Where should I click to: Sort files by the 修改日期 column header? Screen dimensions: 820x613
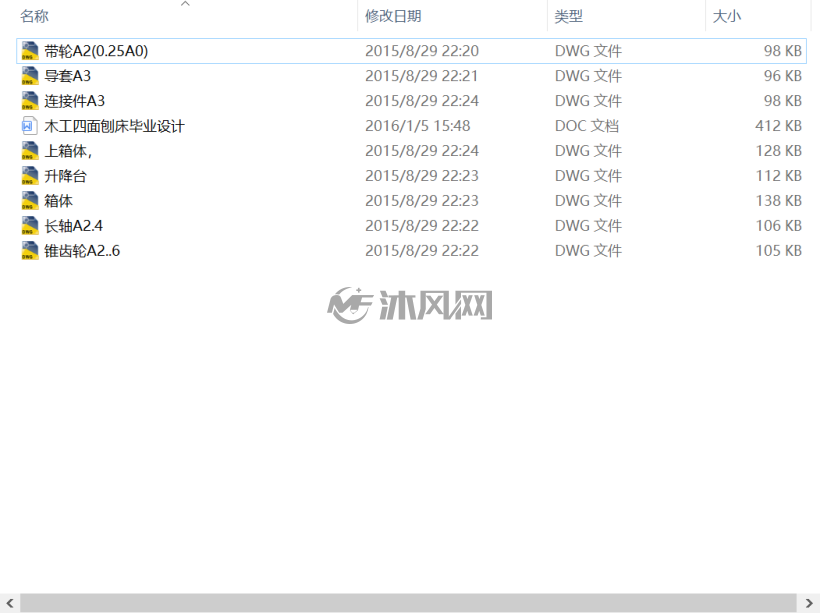[x=393, y=16]
